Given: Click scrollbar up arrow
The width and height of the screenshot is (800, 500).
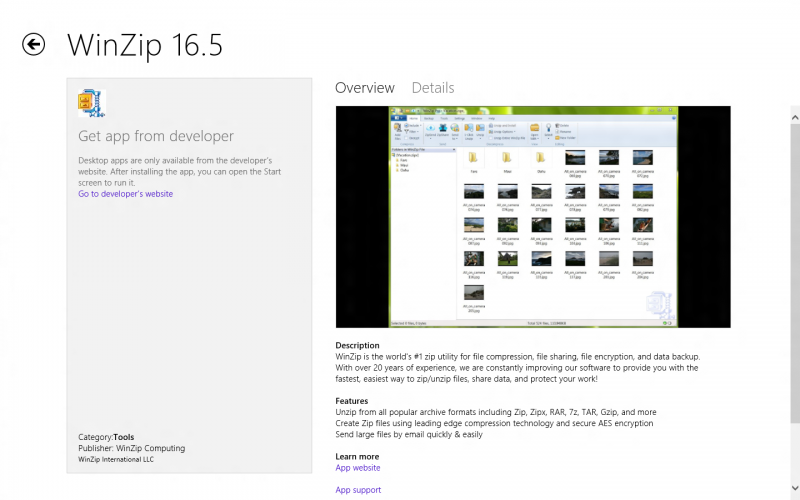Looking at the screenshot, I should (795, 118).
